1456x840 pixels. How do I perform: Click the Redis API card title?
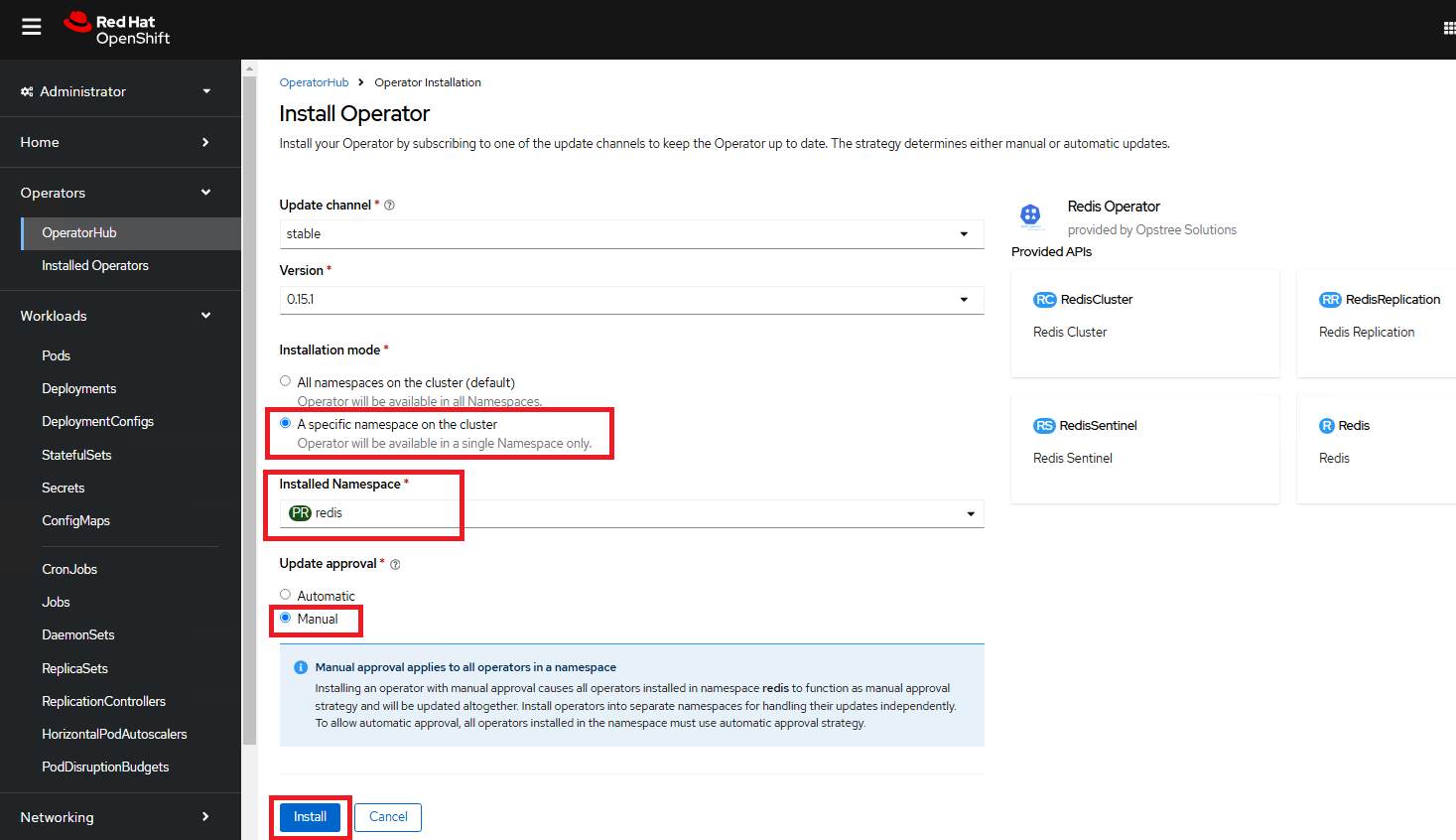tap(1354, 426)
